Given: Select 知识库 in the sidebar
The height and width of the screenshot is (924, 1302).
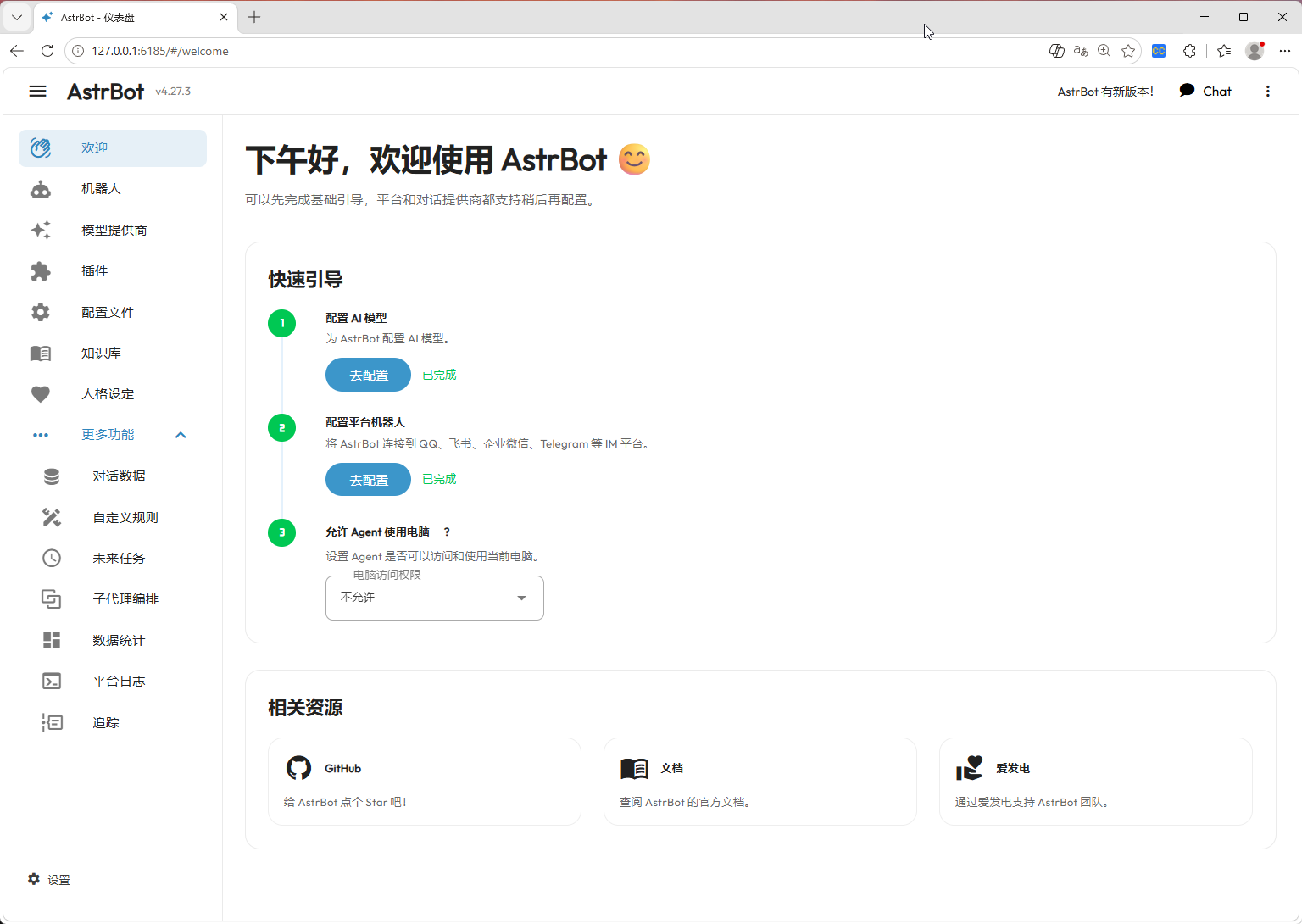Looking at the screenshot, I should [113, 353].
